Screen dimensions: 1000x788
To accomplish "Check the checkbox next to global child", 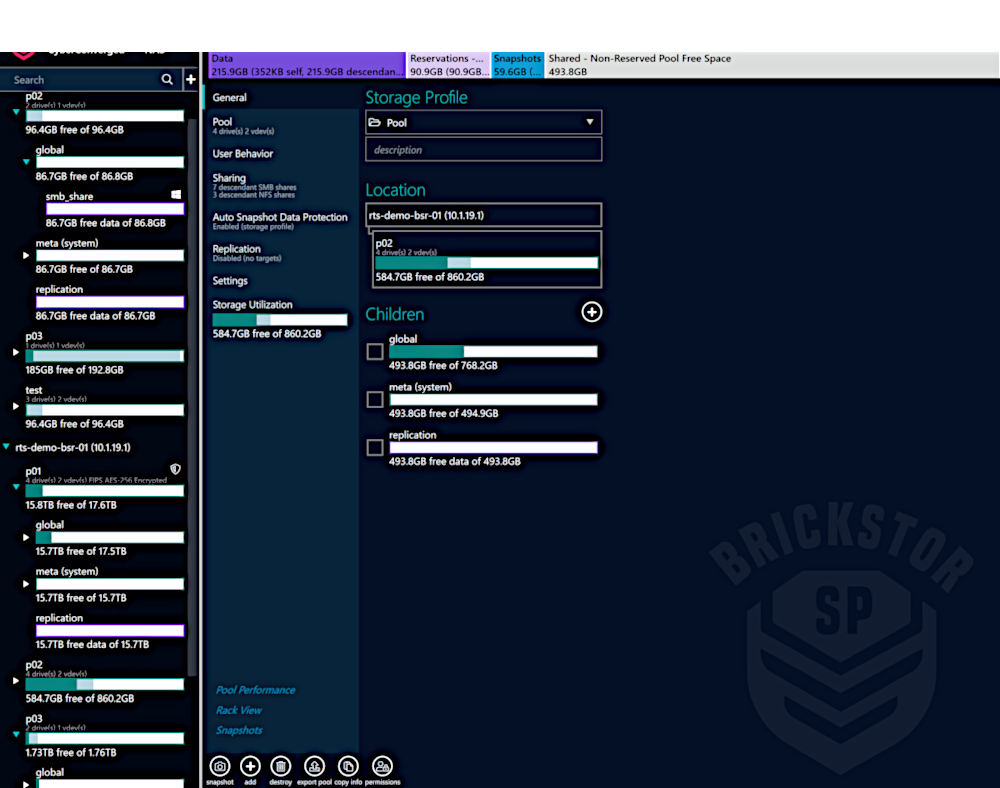I will tap(374, 351).
